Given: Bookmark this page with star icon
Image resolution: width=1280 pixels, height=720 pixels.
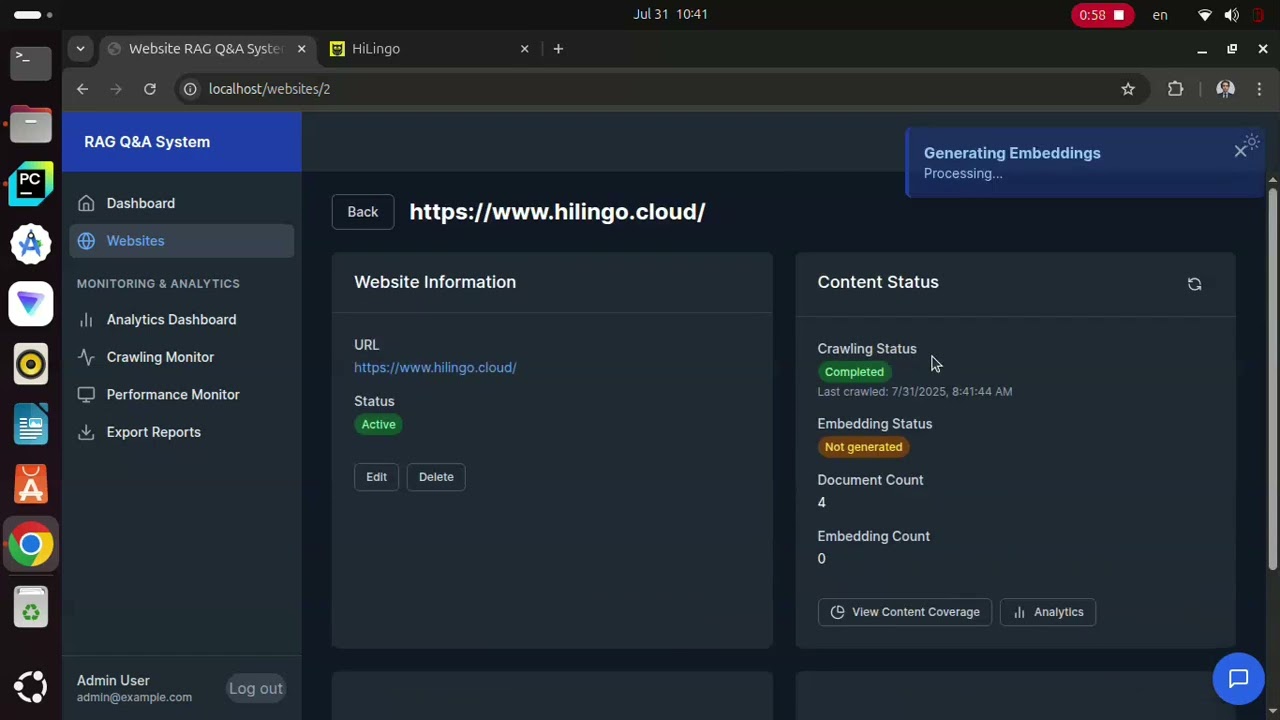Looking at the screenshot, I should point(1128,89).
